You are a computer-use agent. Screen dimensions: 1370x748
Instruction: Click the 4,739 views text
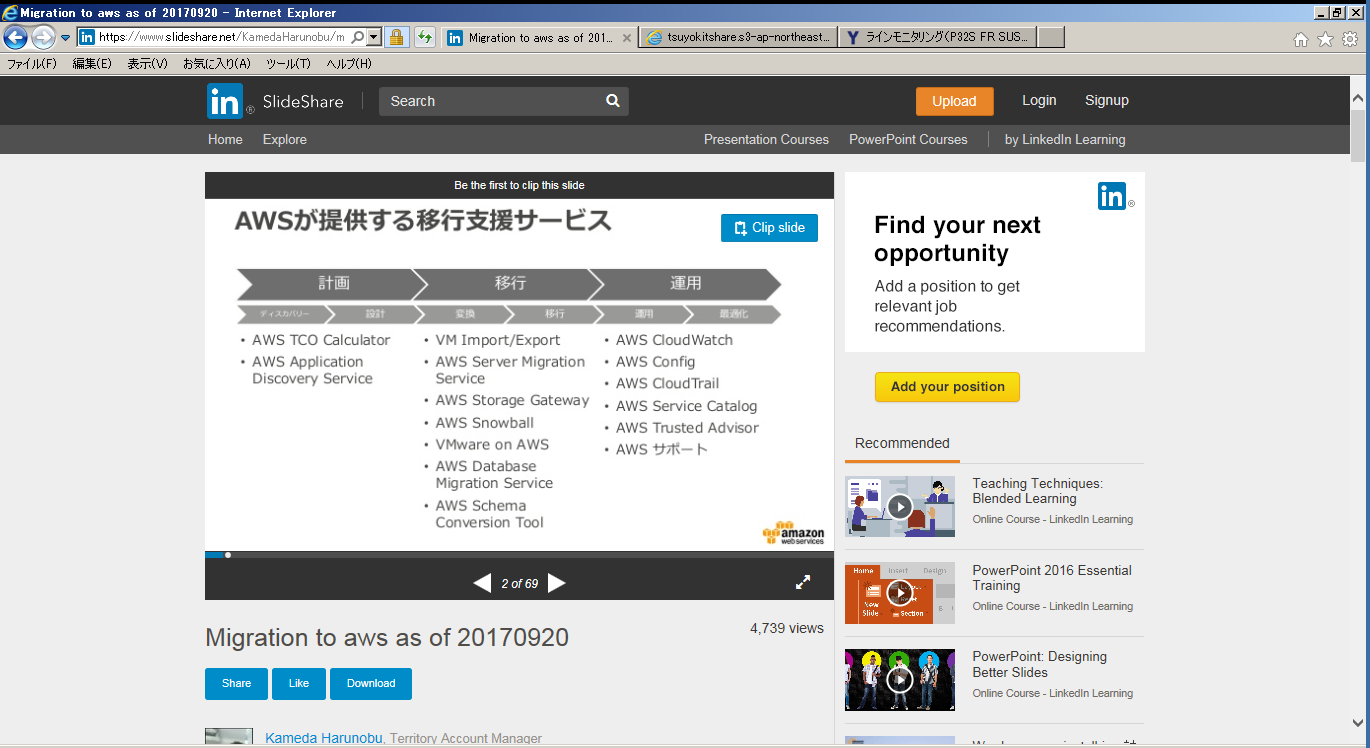click(x=787, y=628)
